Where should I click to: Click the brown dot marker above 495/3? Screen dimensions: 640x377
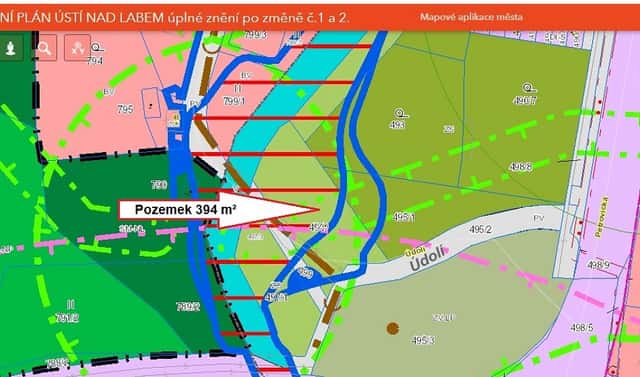pos(393,328)
